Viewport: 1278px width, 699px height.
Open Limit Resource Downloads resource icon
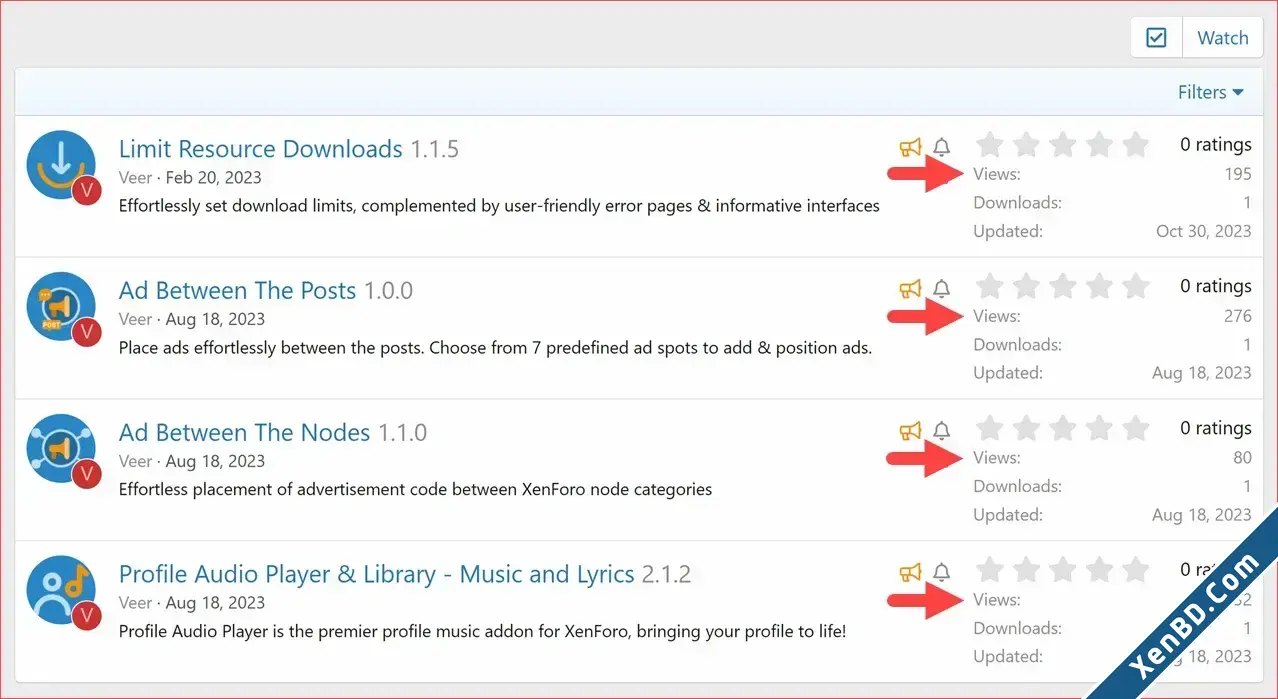61,165
